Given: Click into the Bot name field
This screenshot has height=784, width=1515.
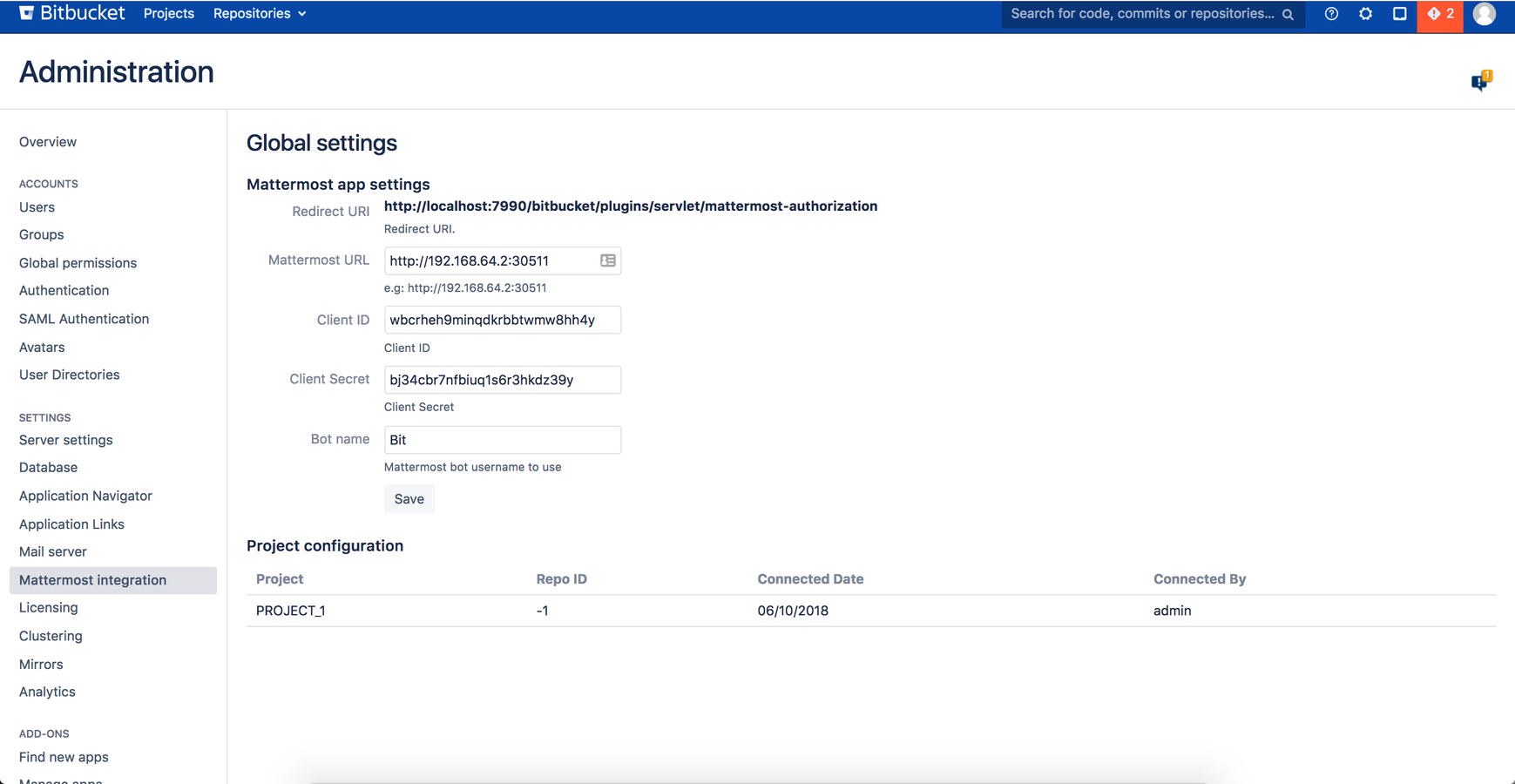Looking at the screenshot, I should coord(503,440).
